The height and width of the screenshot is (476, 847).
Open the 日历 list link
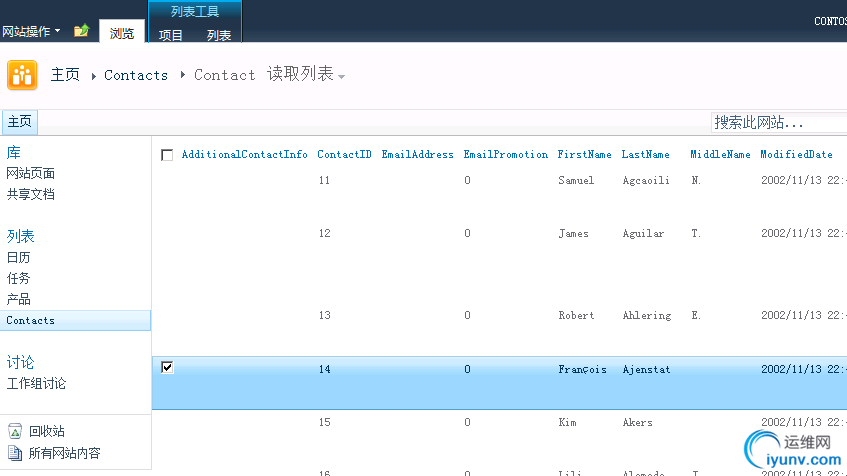pos(18,257)
